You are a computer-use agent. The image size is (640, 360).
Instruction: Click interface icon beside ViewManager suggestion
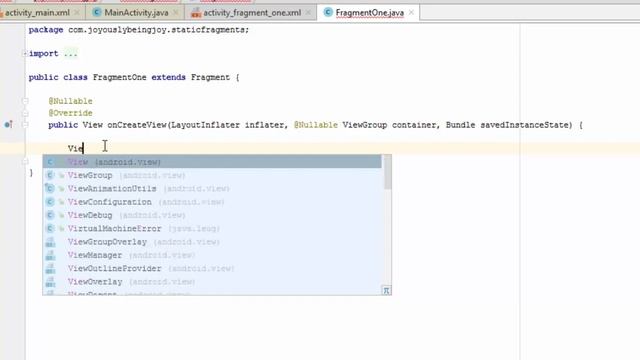[x=50, y=256]
